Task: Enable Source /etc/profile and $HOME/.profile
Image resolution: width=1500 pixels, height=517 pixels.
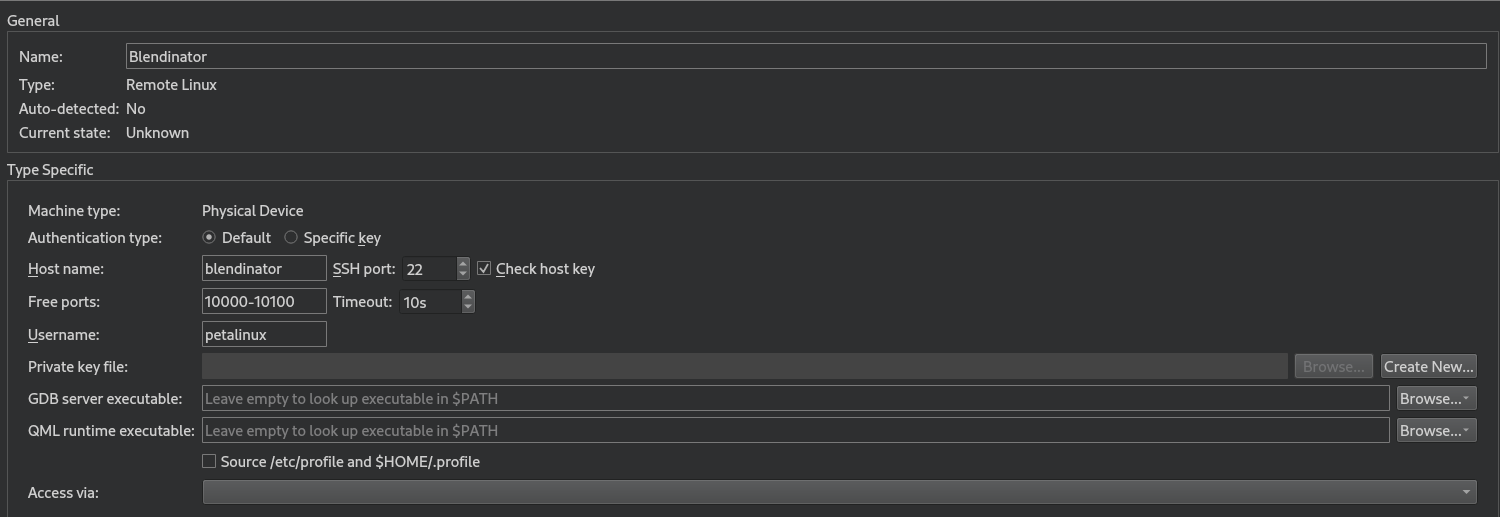Action: [209, 462]
